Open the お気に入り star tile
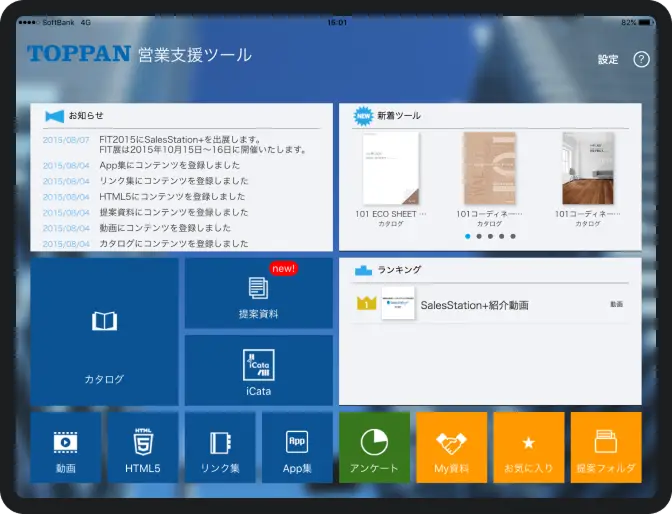The image size is (672, 514). [x=528, y=448]
